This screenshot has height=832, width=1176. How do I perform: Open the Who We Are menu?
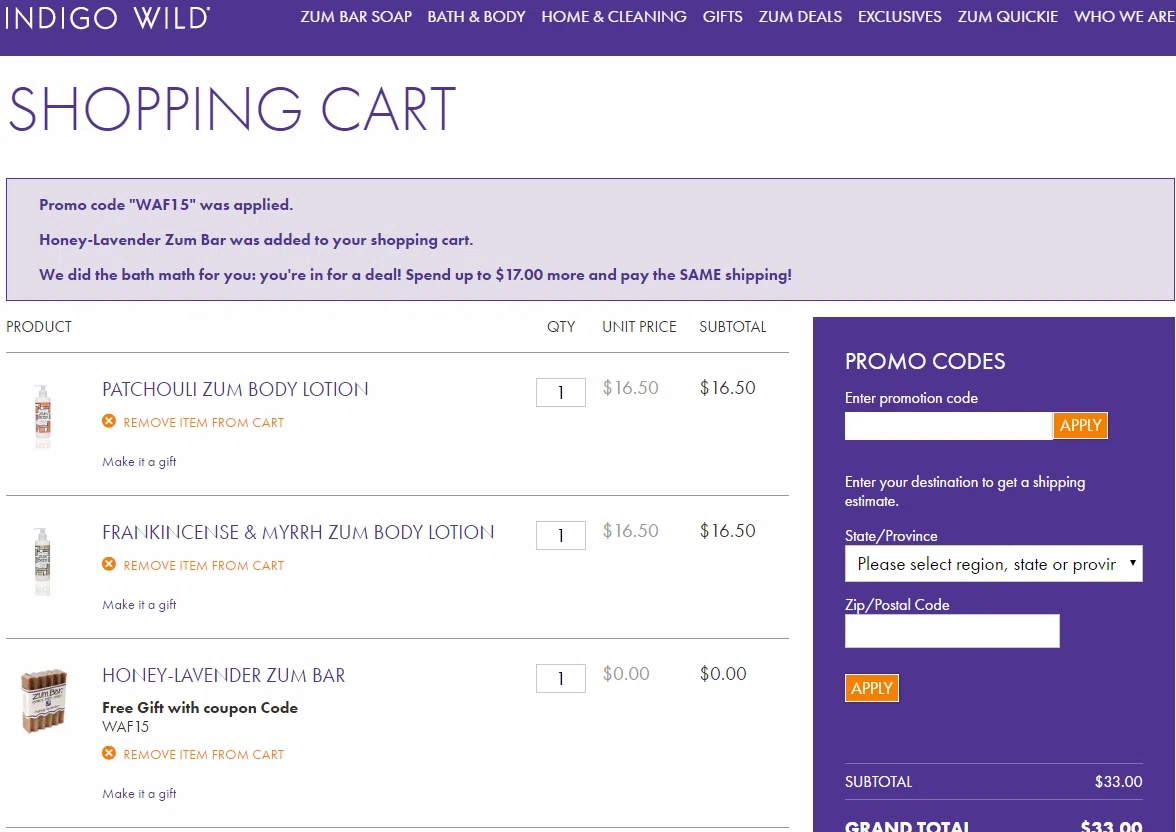(x=1124, y=17)
